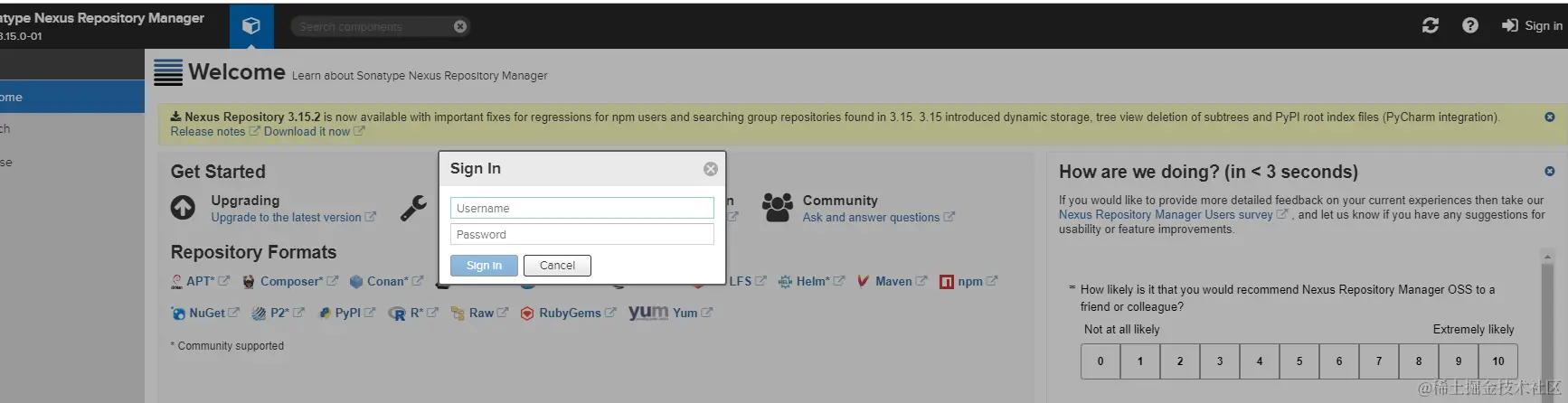Click the Password field
The image size is (1568, 403).
point(582,234)
